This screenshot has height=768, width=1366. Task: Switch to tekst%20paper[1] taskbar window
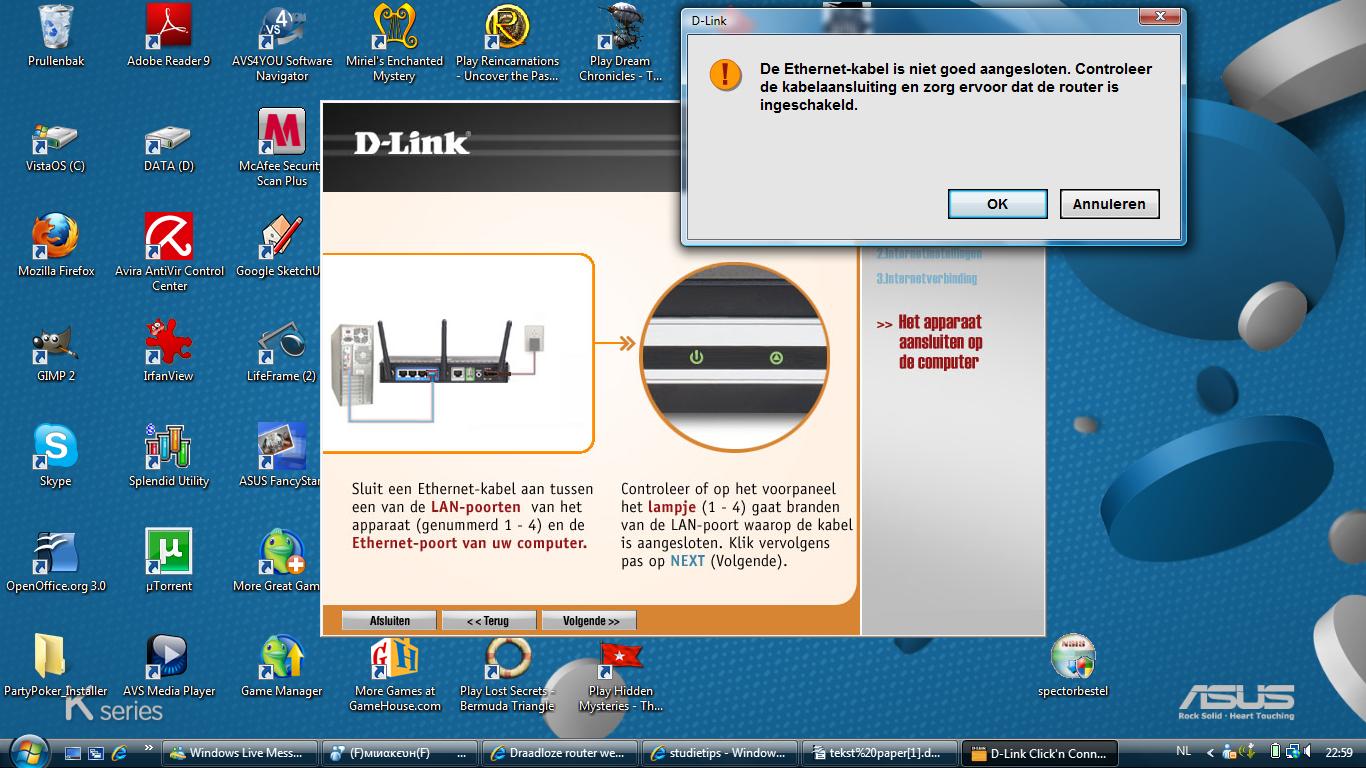pyautogui.click(x=880, y=753)
